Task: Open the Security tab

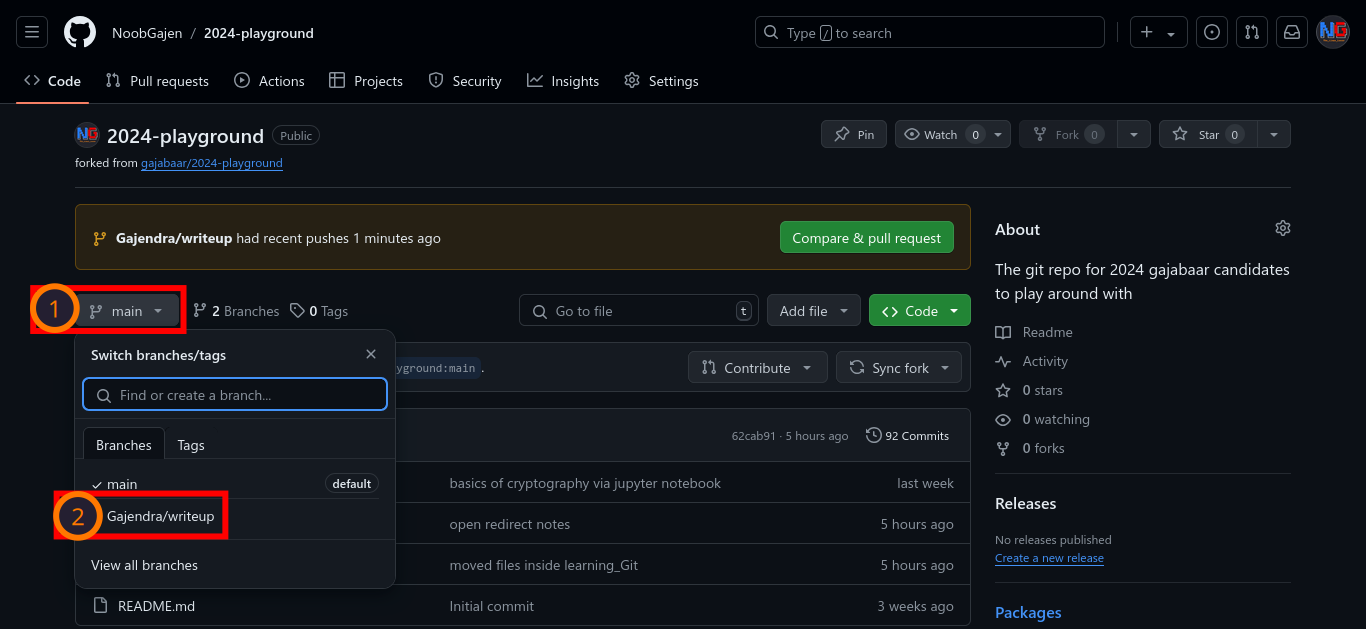Action: 465,81
